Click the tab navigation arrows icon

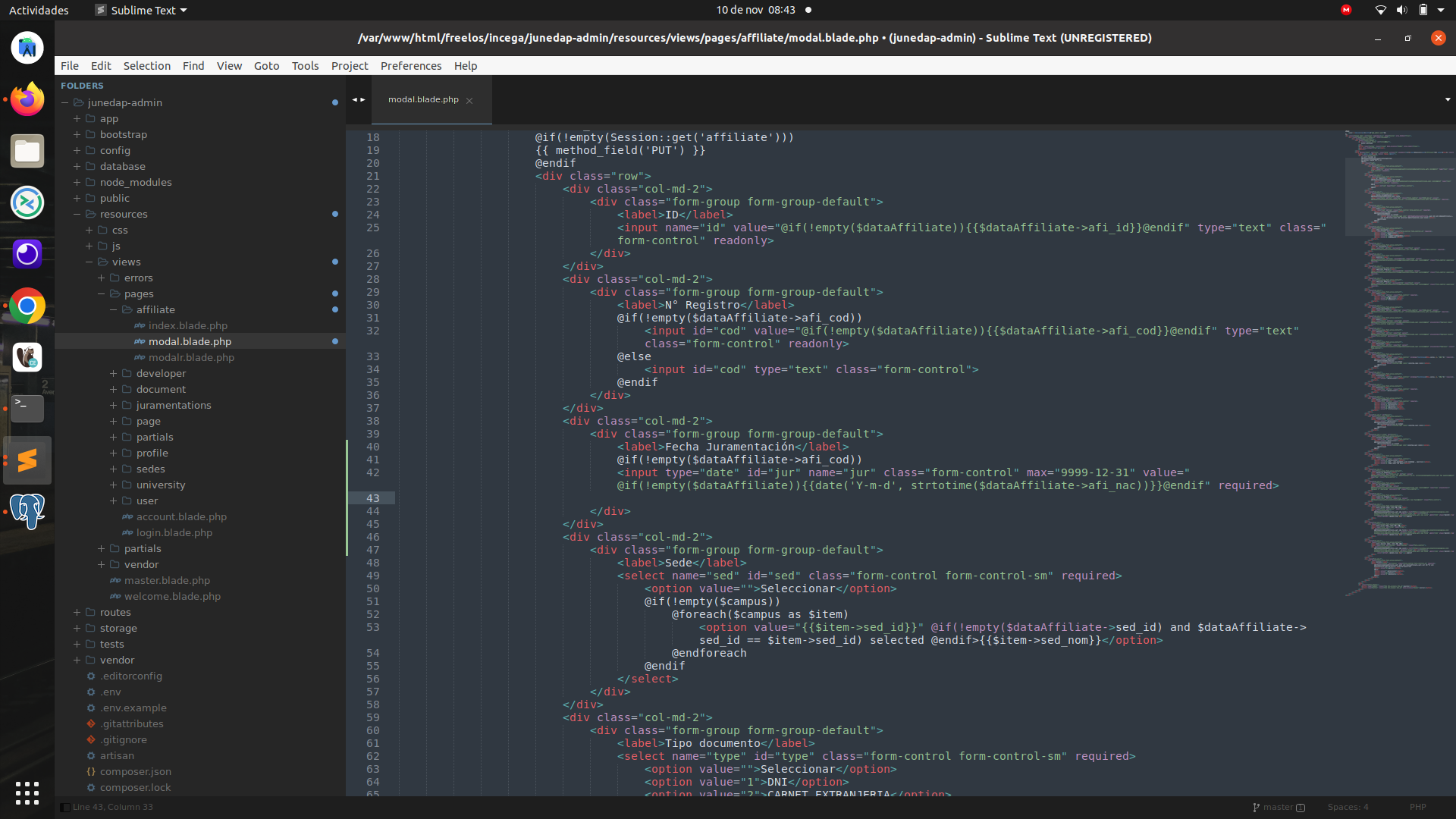(359, 99)
